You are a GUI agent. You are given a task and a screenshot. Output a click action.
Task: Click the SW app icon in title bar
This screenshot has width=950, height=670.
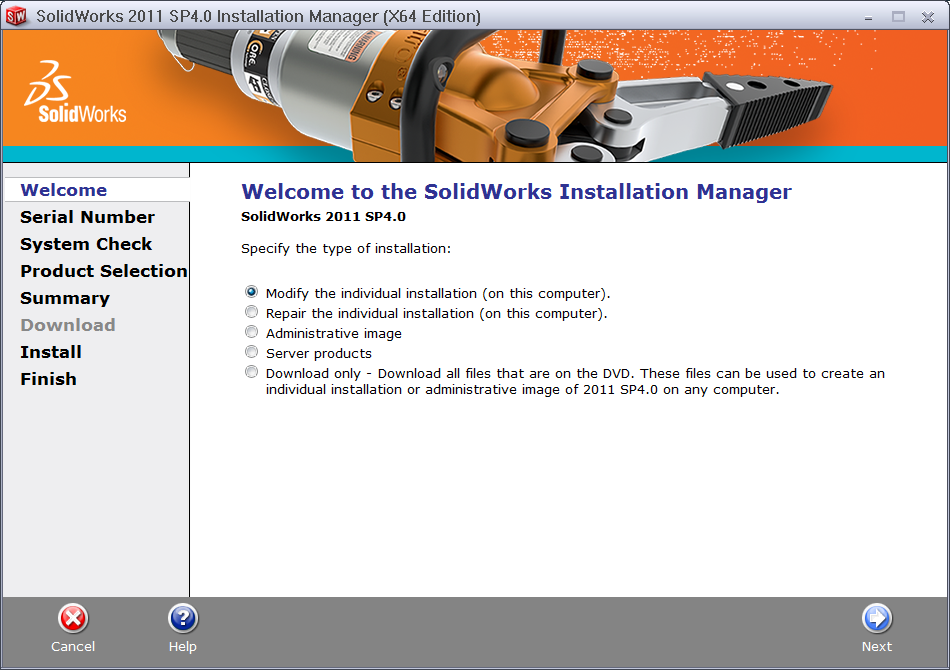pos(16,16)
